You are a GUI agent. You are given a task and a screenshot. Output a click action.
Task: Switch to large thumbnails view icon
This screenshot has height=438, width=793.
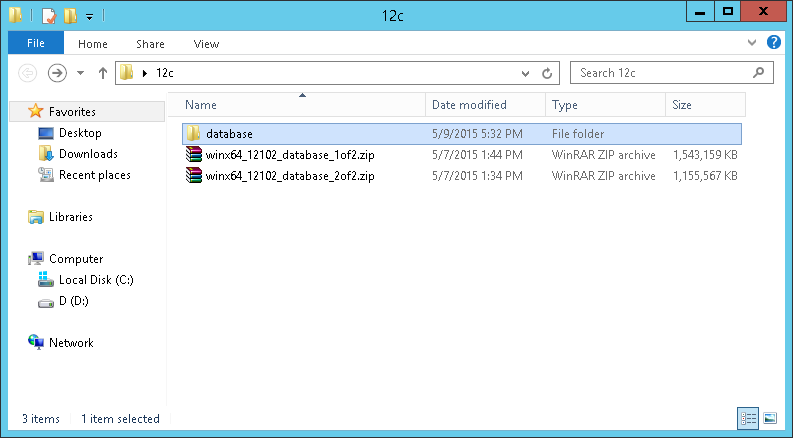pyautogui.click(x=770, y=418)
